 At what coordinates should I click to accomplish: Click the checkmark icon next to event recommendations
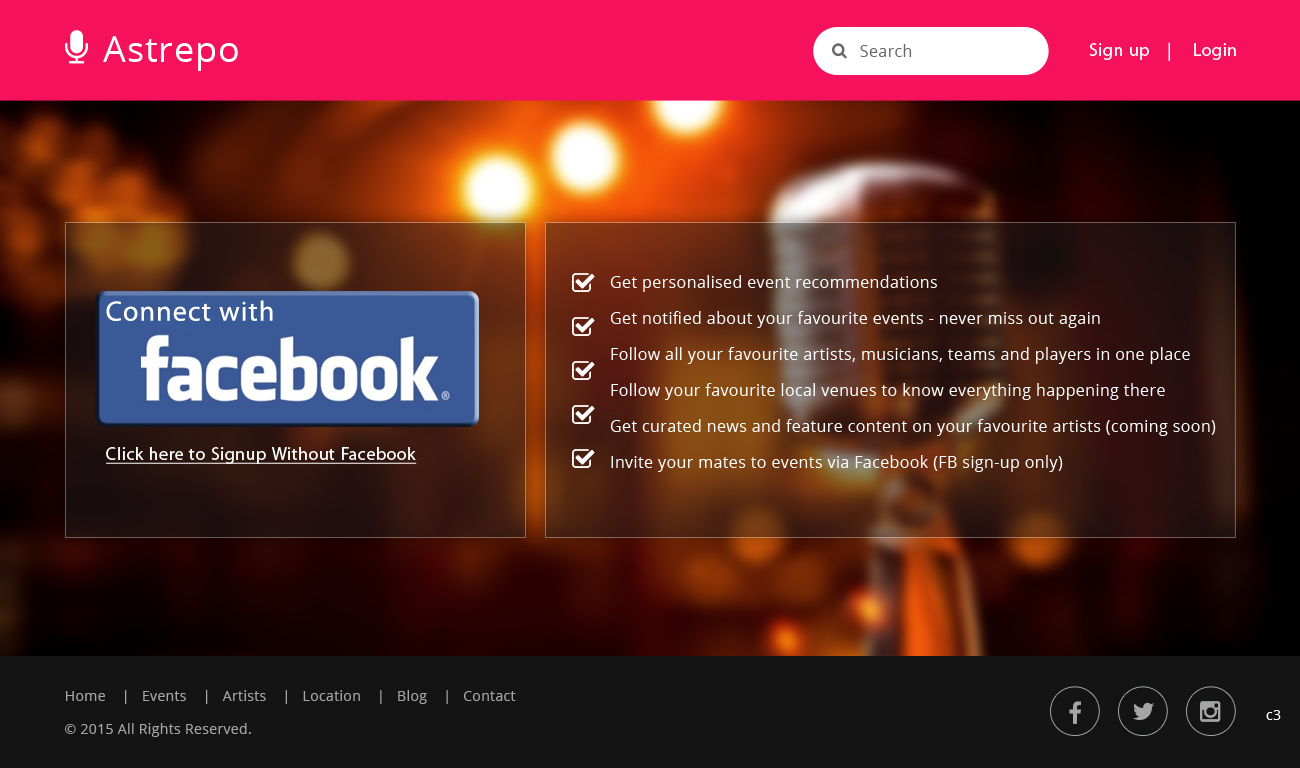[583, 282]
